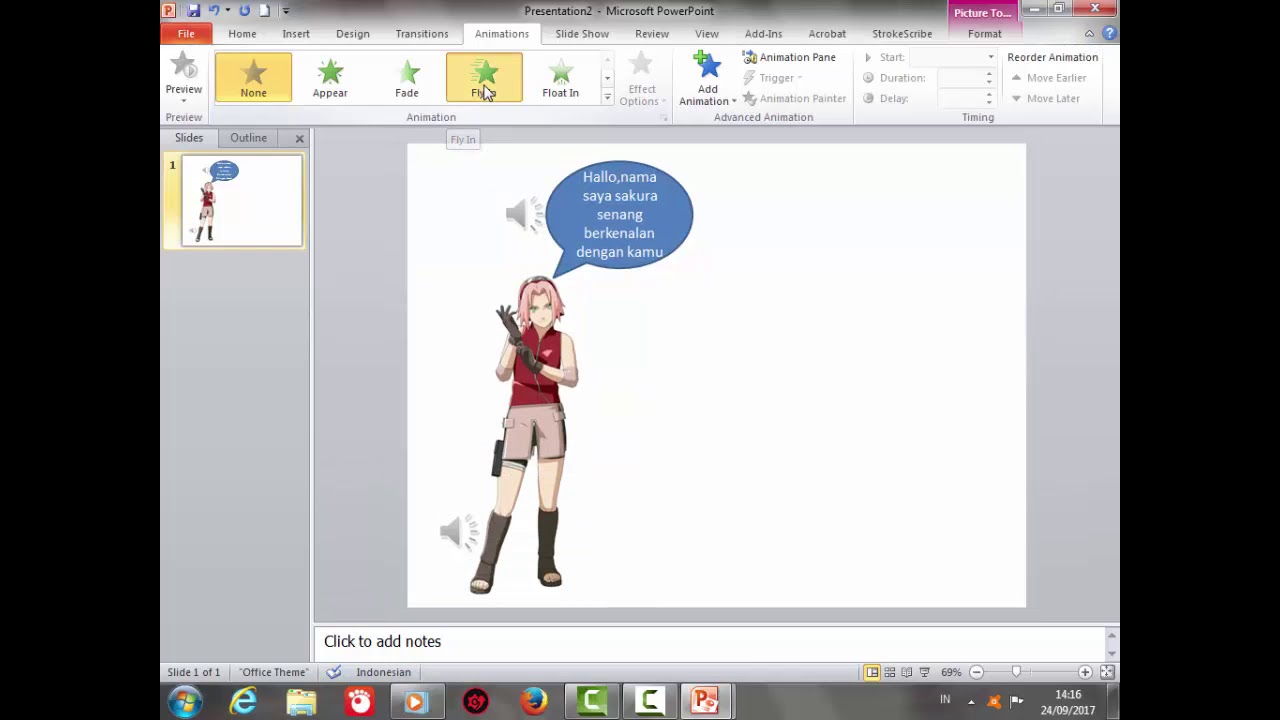1280x720 pixels.
Task: Open the StrokeScribe tab
Action: pyautogui.click(x=902, y=34)
